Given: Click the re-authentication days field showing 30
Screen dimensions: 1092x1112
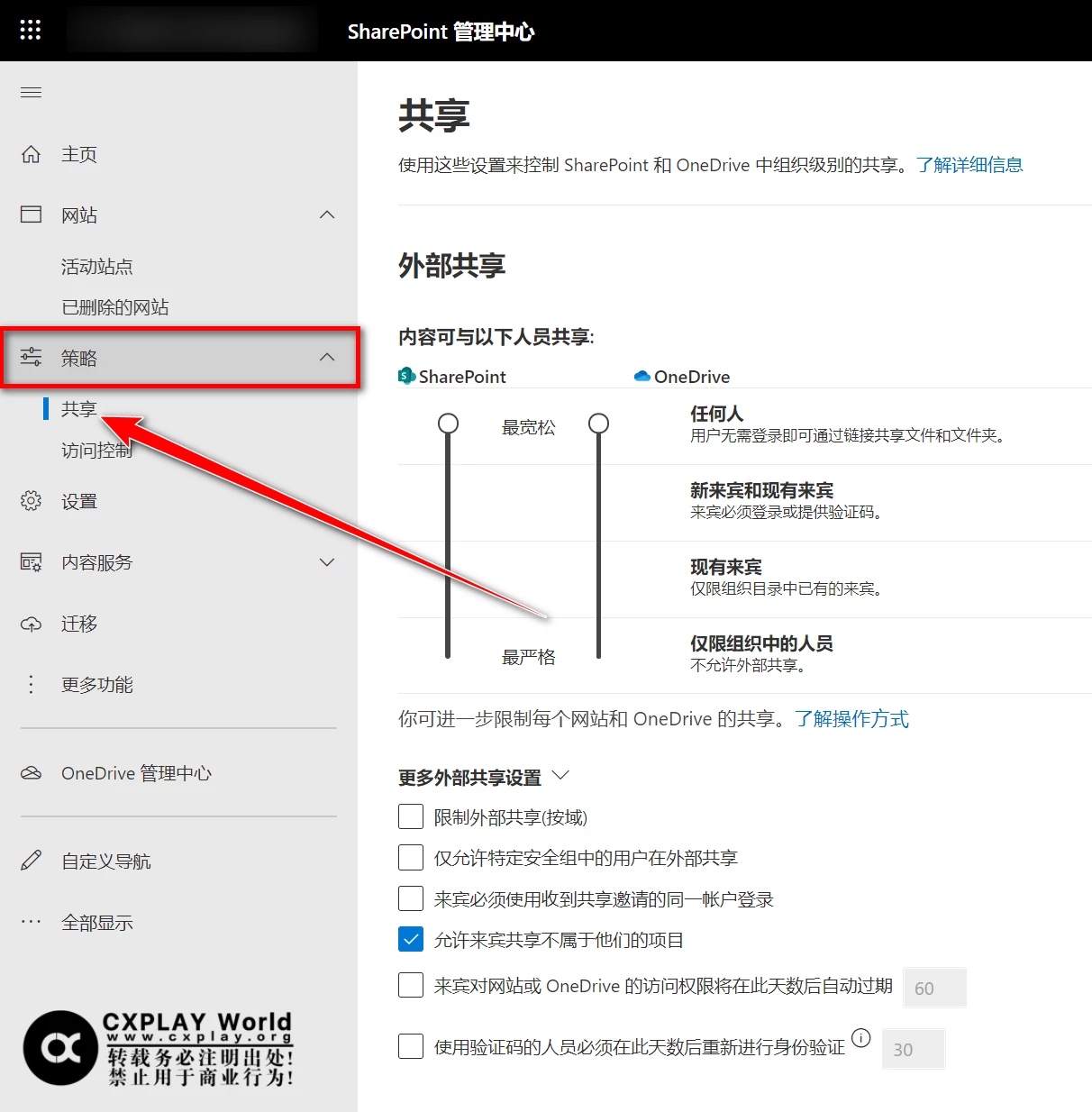Looking at the screenshot, I should 913,1049.
